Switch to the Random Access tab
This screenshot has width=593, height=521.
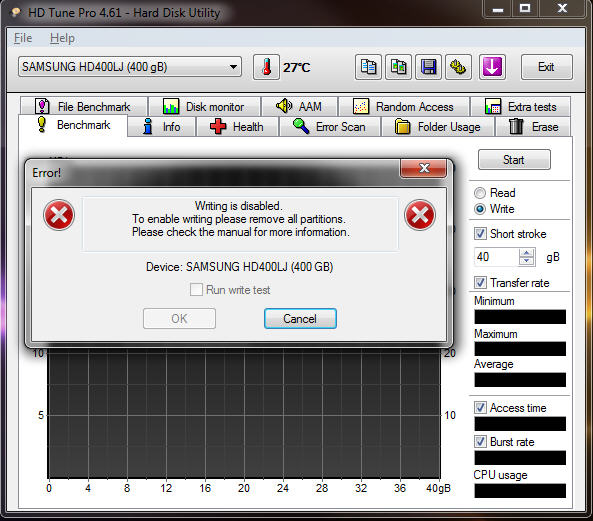click(404, 107)
